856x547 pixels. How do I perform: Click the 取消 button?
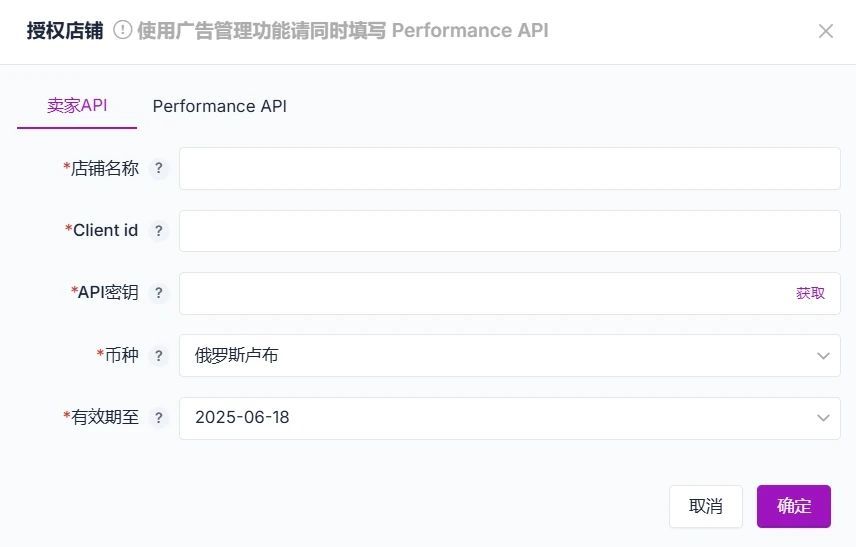coord(706,507)
